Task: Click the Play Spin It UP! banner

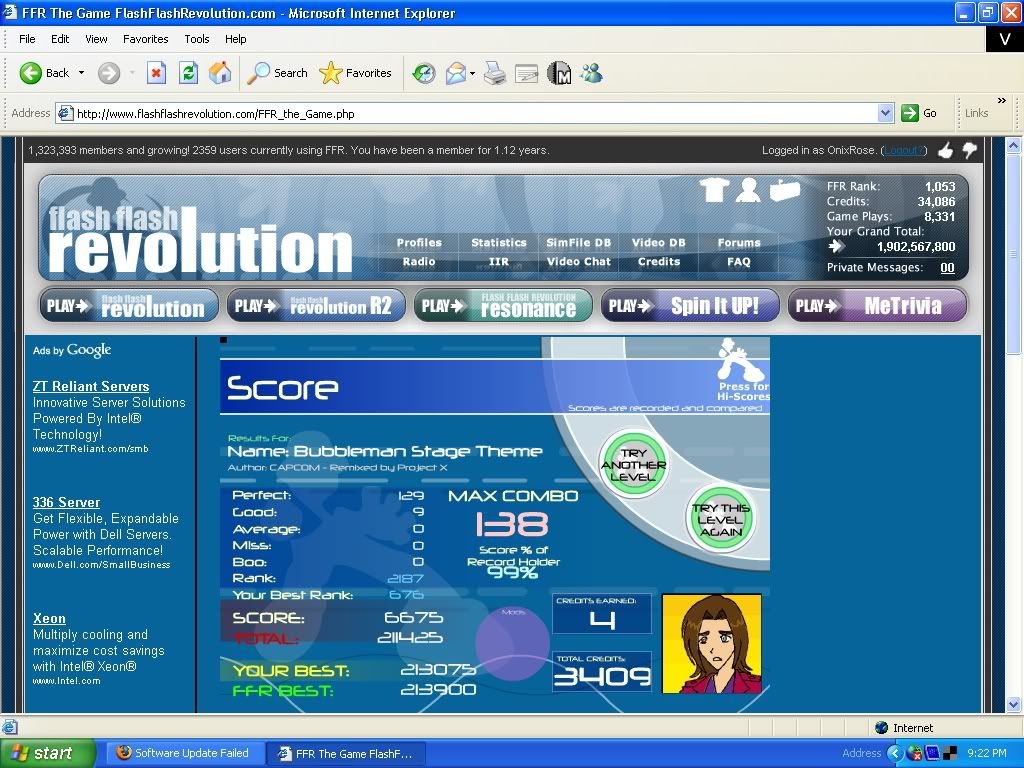Action: (690, 306)
